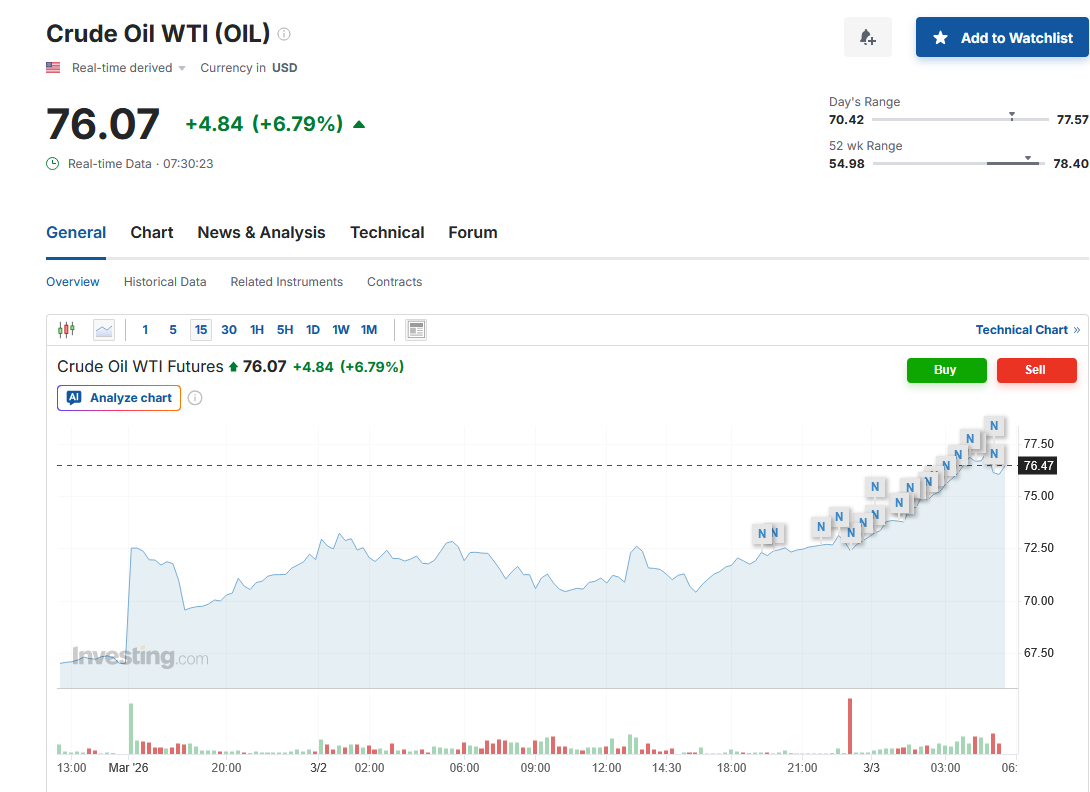Click the USD currency label
Image resolution: width=1090 pixels, height=792 pixels.
284,67
